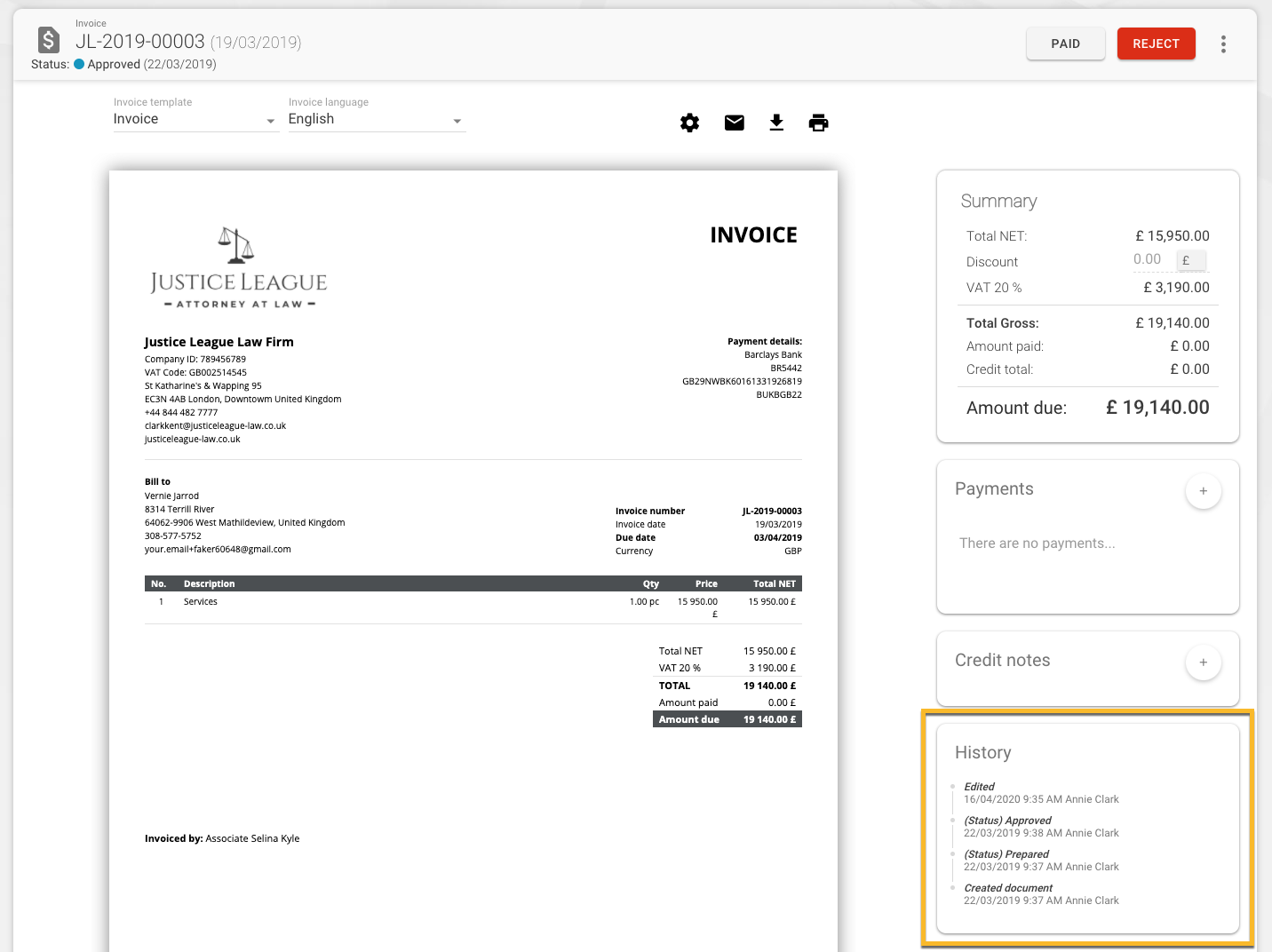Click the Barclays Bank payment detail
This screenshot has width=1272, height=952.
[773, 354]
